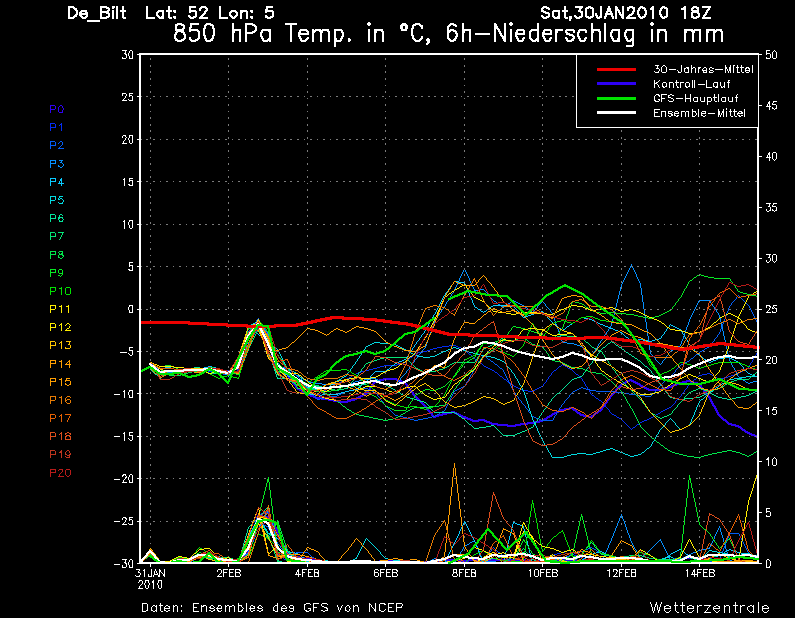The height and width of the screenshot is (618, 800).
Task: Select ensemble member label P15
Action: pyautogui.click(x=60, y=382)
